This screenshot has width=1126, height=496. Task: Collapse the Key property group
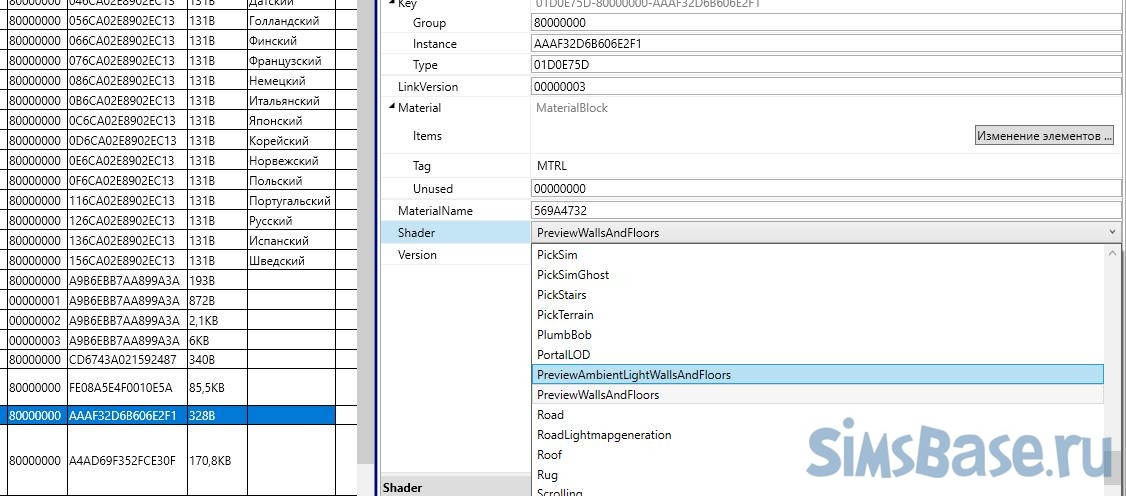(x=391, y=4)
